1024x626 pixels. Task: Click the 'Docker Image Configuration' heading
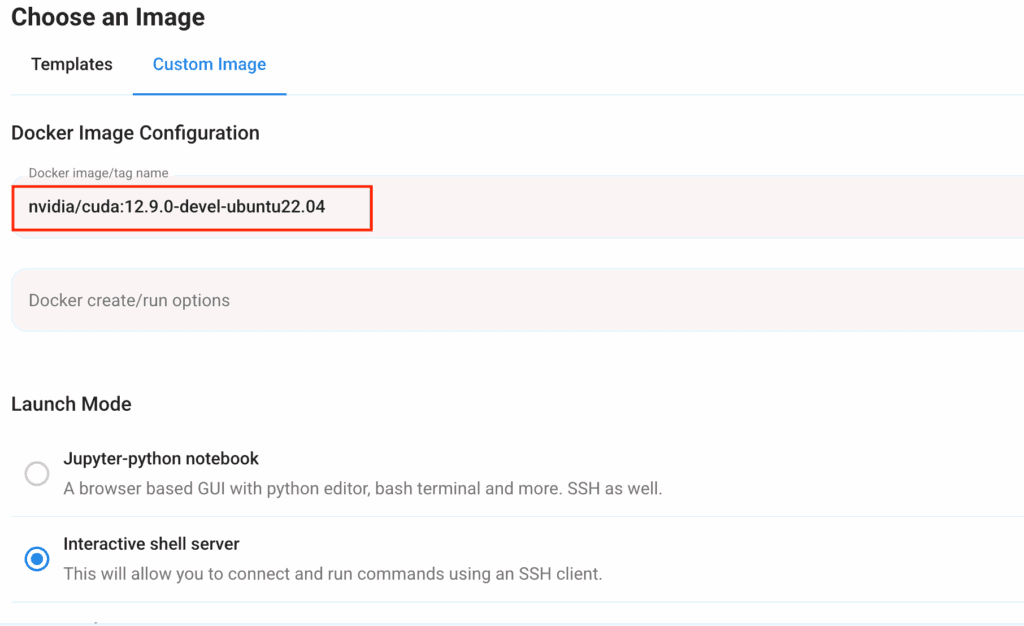pos(135,133)
